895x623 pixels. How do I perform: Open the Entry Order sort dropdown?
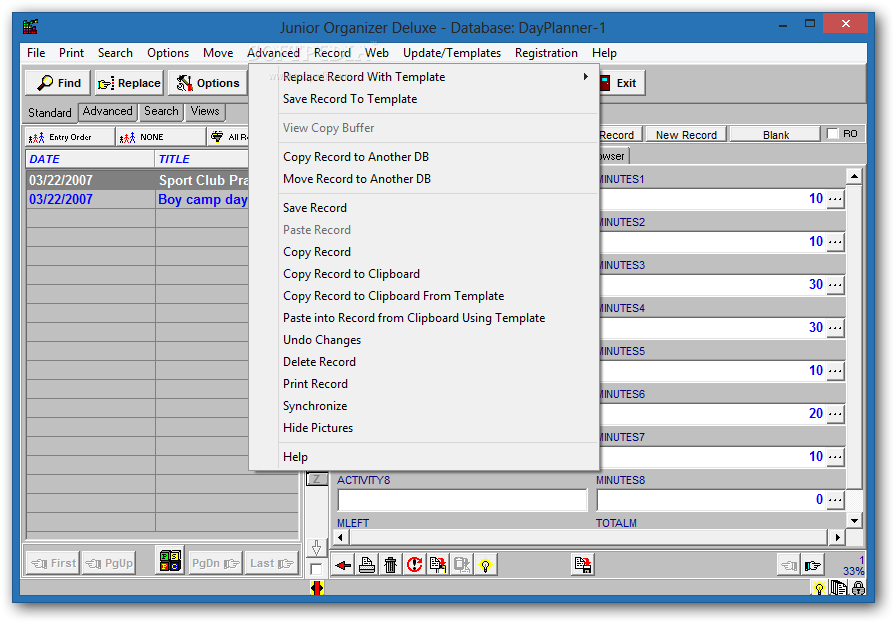[70, 137]
